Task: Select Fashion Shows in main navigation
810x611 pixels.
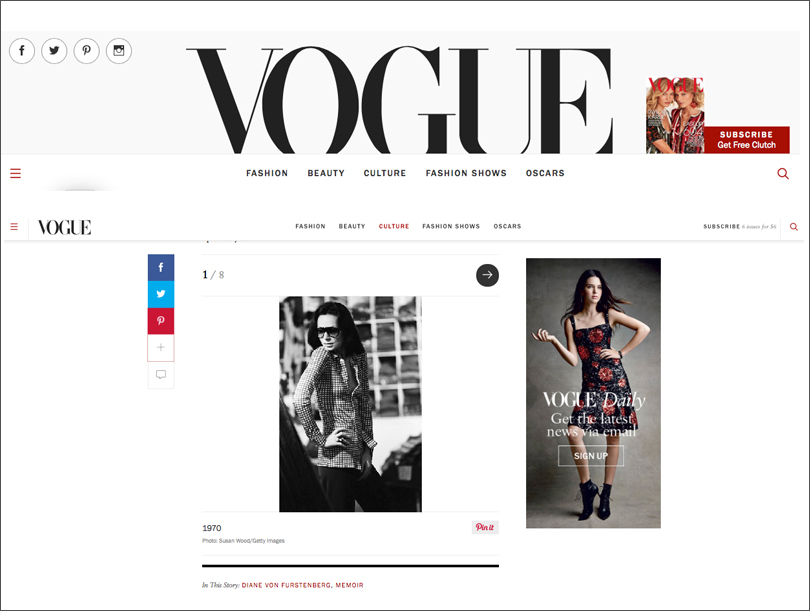Action: coord(466,173)
